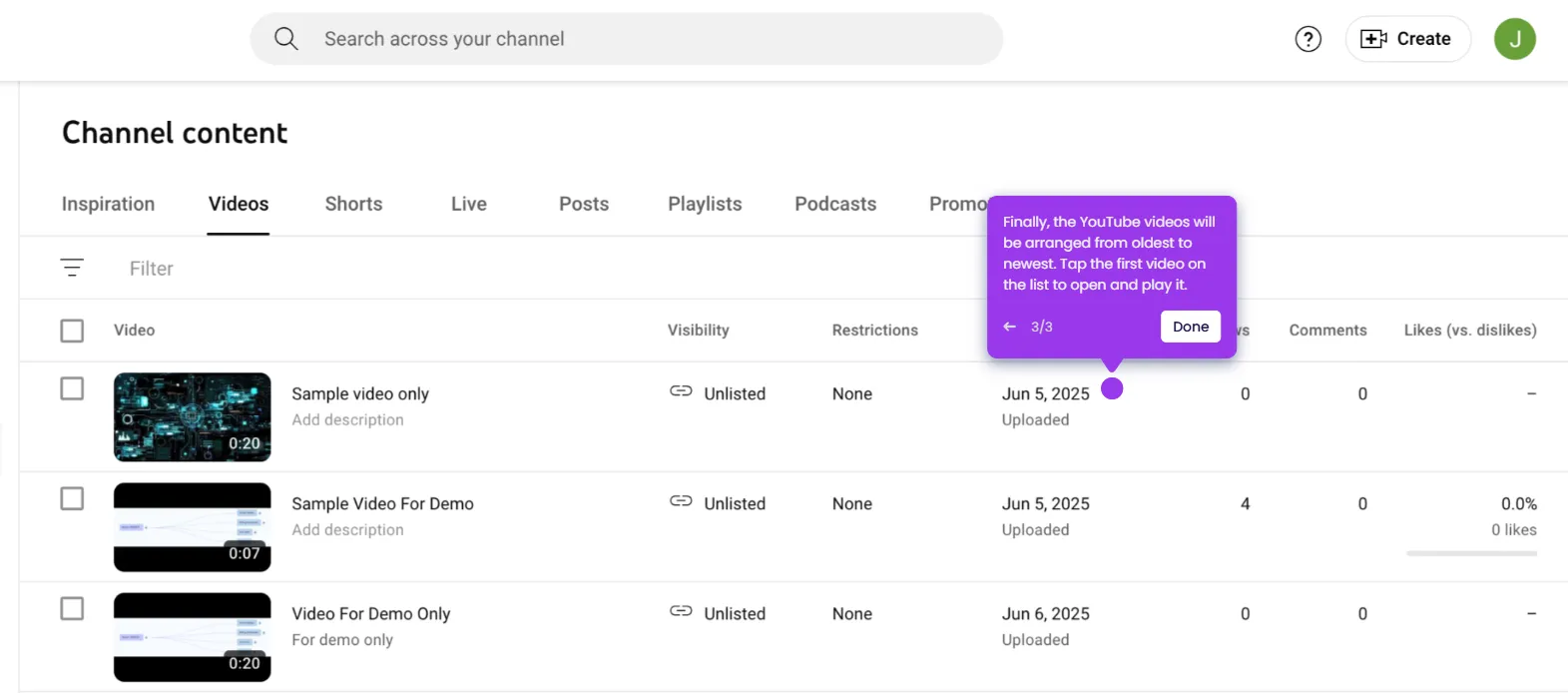The height and width of the screenshot is (693, 1568).
Task: Click the Filter input field
Action: [151, 269]
